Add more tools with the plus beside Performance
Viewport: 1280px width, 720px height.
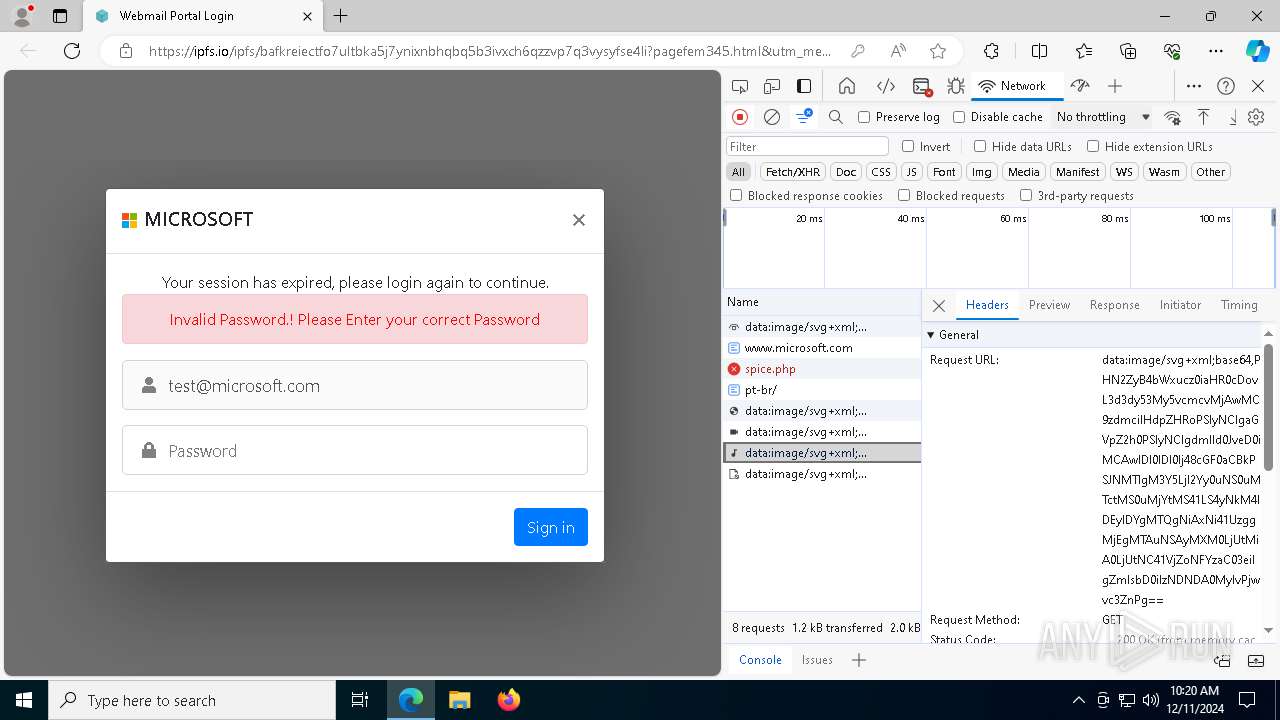click(x=1115, y=86)
